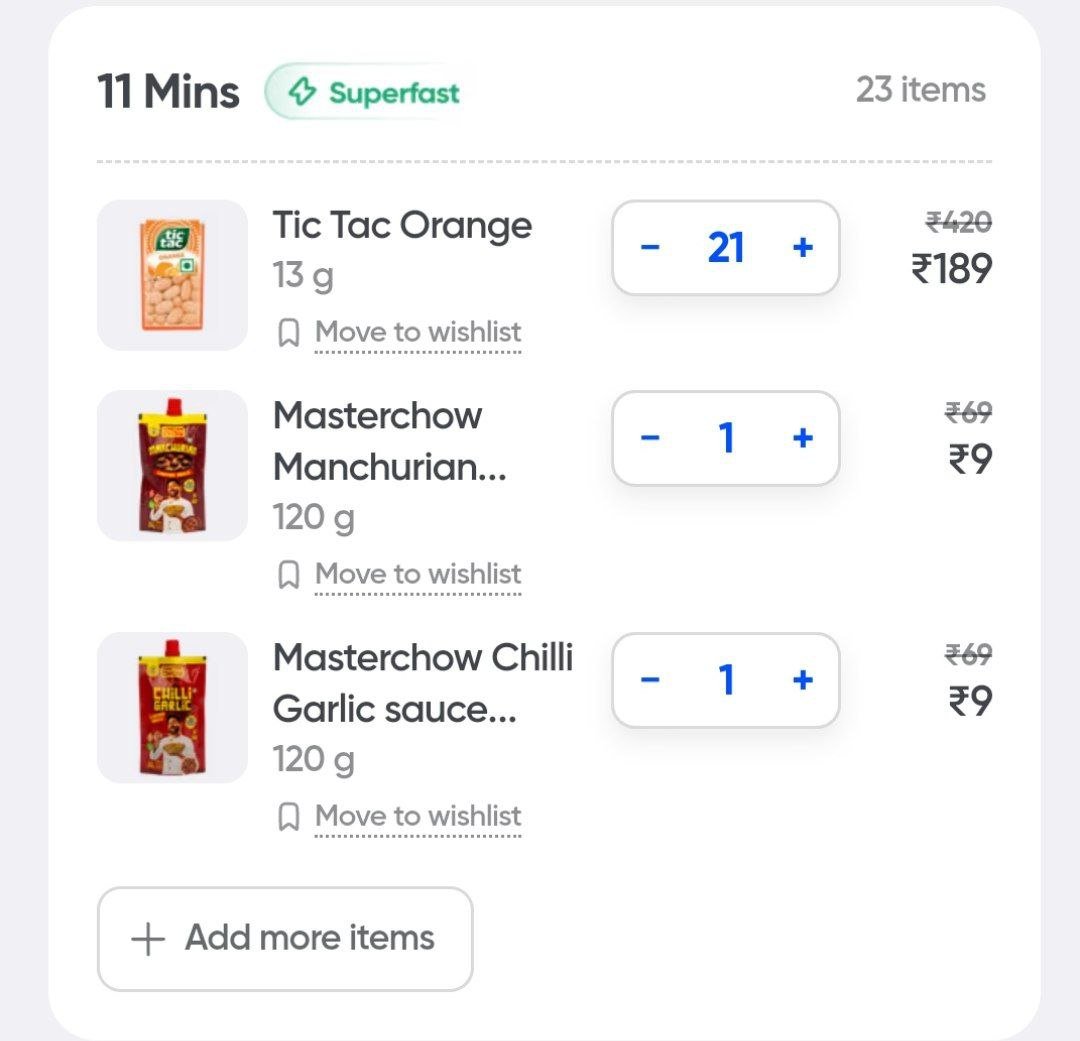This screenshot has width=1080, height=1041.
Task: Decrease Tic Tac Orange quantity with minus
Action: pyautogui.click(x=650, y=248)
